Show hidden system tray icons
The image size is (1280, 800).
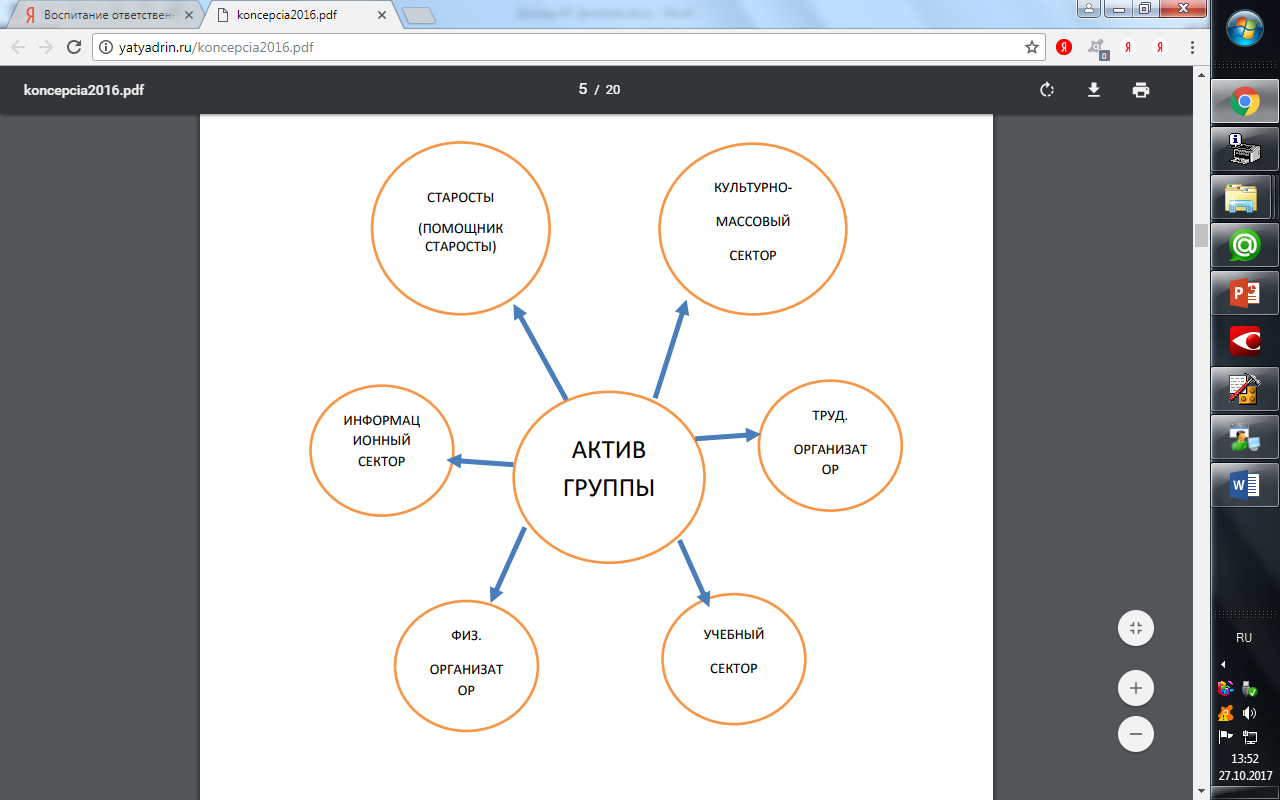tap(1223, 664)
